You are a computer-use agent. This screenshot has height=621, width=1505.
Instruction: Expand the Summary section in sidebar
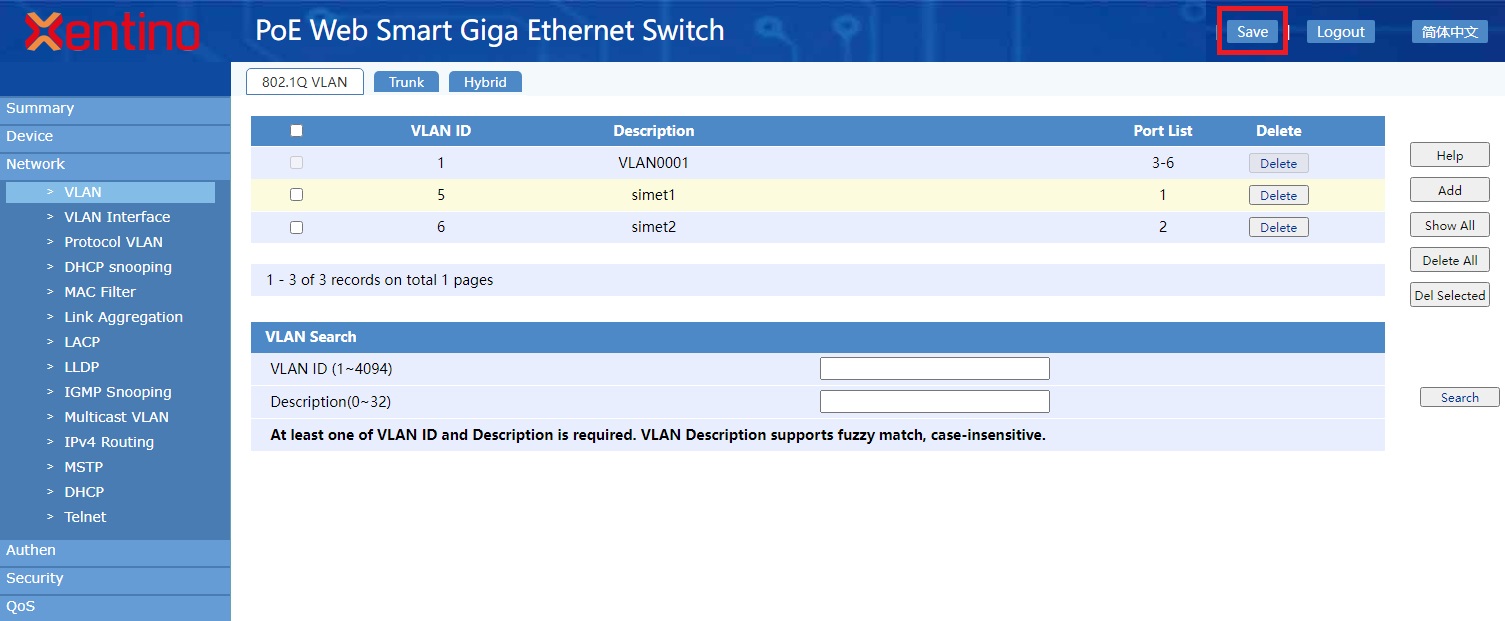tap(40, 108)
